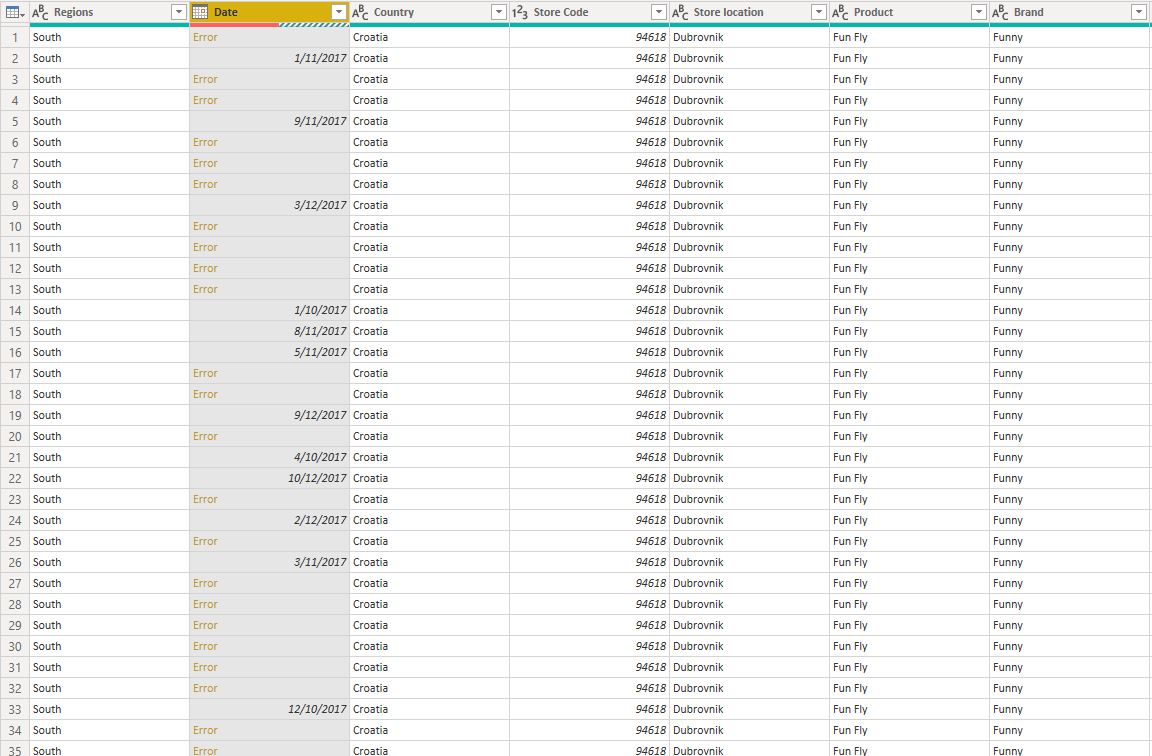Select the date cell 3/11/2017
The width and height of the screenshot is (1152, 756).
point(270,562)
